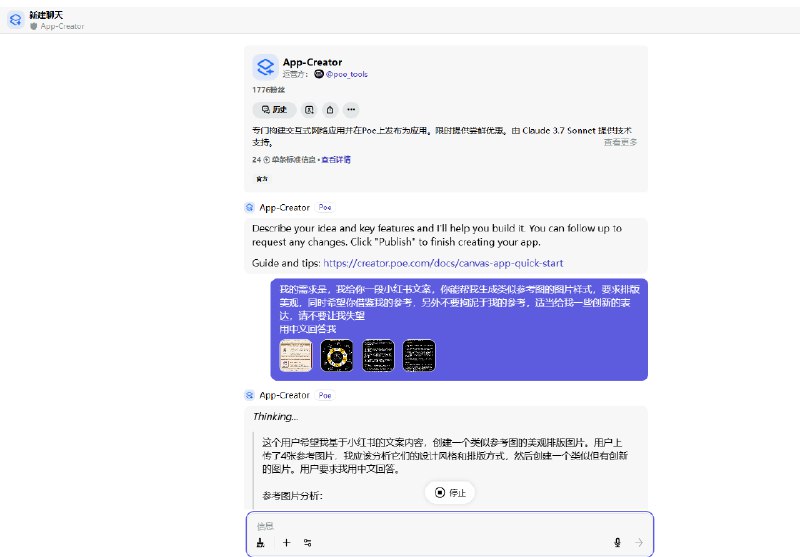This screenshot has height=557, width=800.
Task: Click the small avatar next to second App-Creator name
Action: (x=249, y=395)
